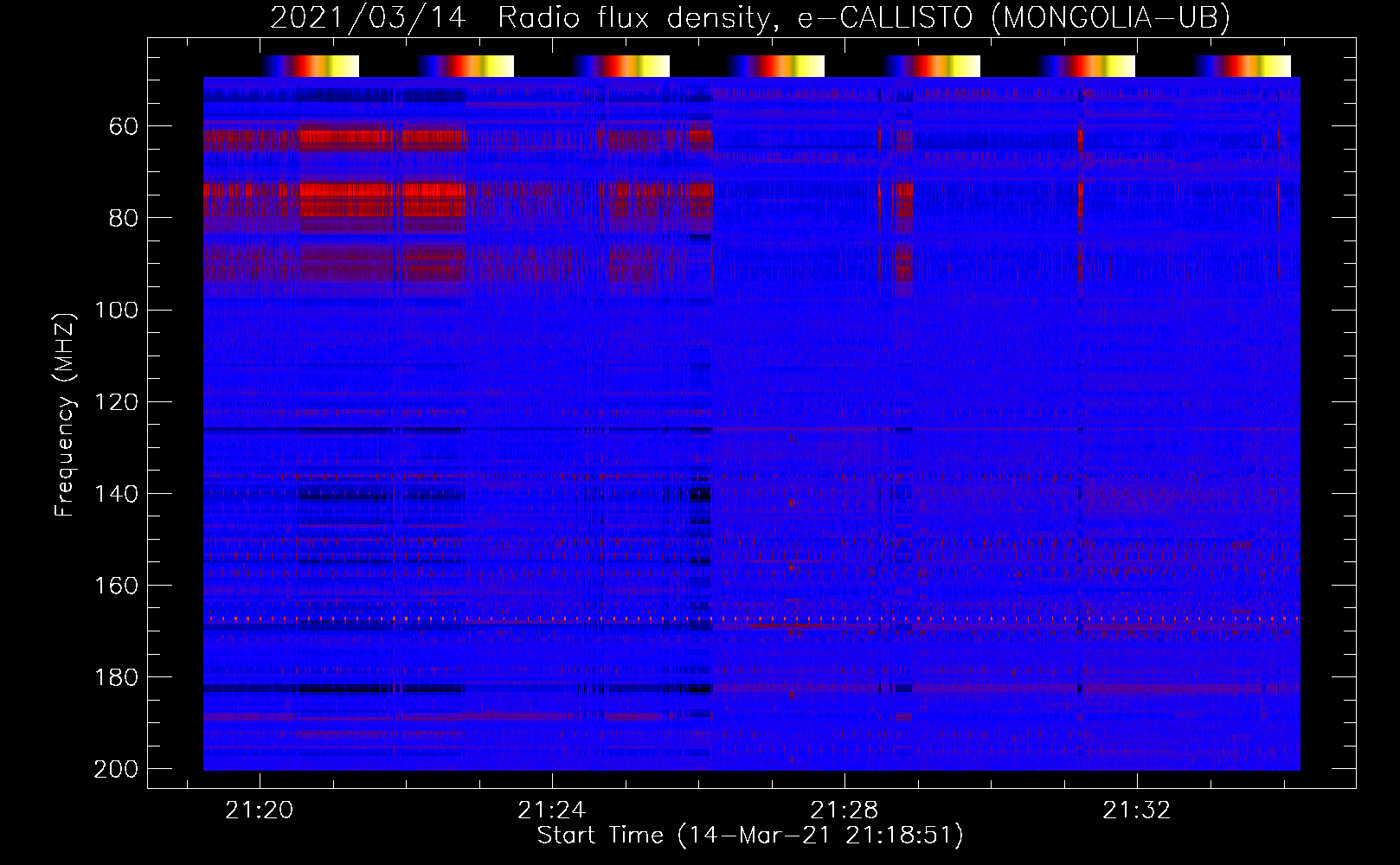Click the middle (fourth) color scale bar

click(776, 67)
